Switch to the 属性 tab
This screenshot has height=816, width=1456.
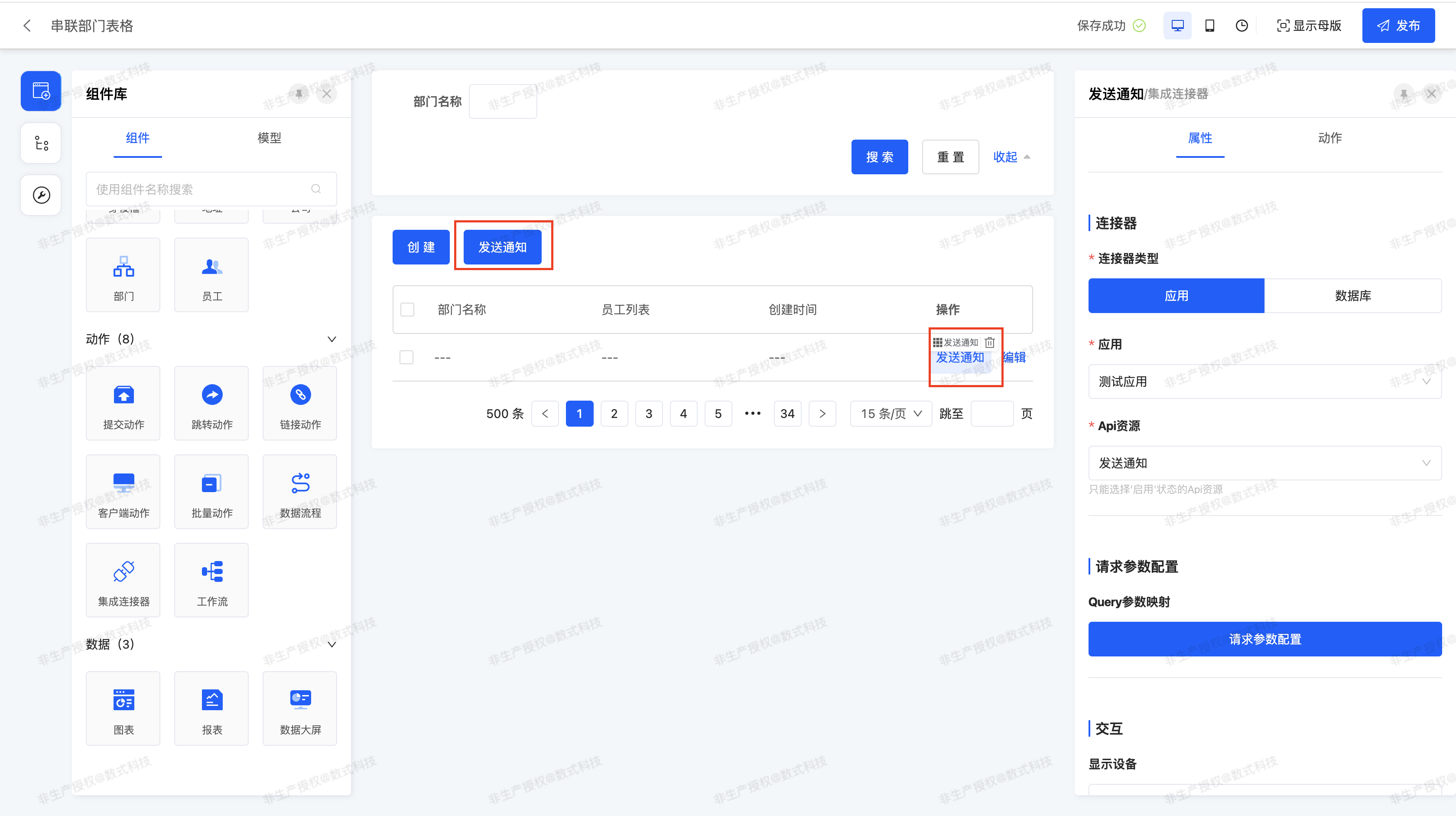(x=1200, y=138)
